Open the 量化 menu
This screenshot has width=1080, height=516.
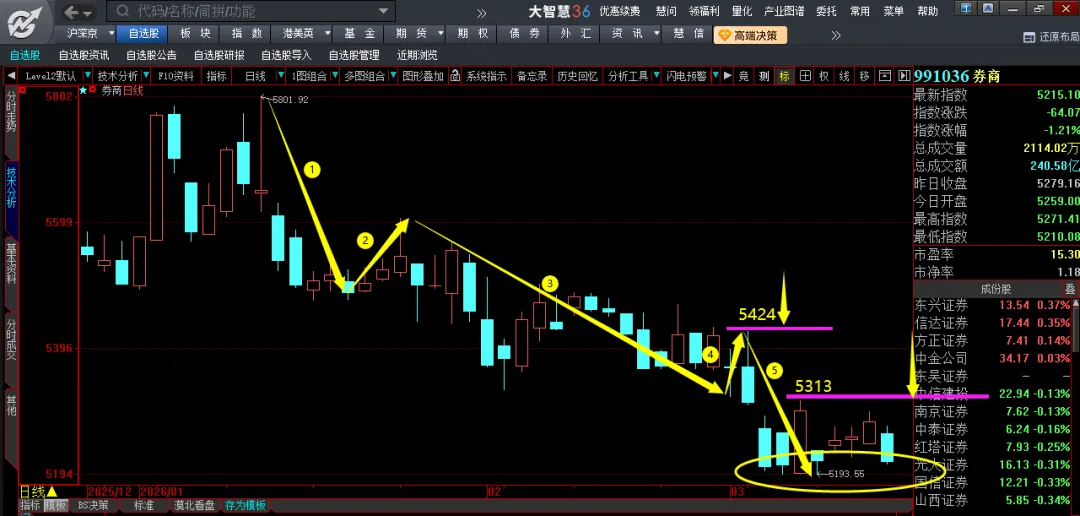click(x=741, y=11)
